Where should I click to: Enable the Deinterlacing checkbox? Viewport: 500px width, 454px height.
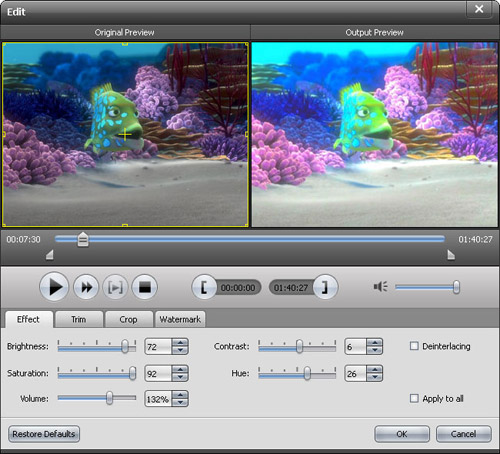pyautogui.click(x=414, y=346)
